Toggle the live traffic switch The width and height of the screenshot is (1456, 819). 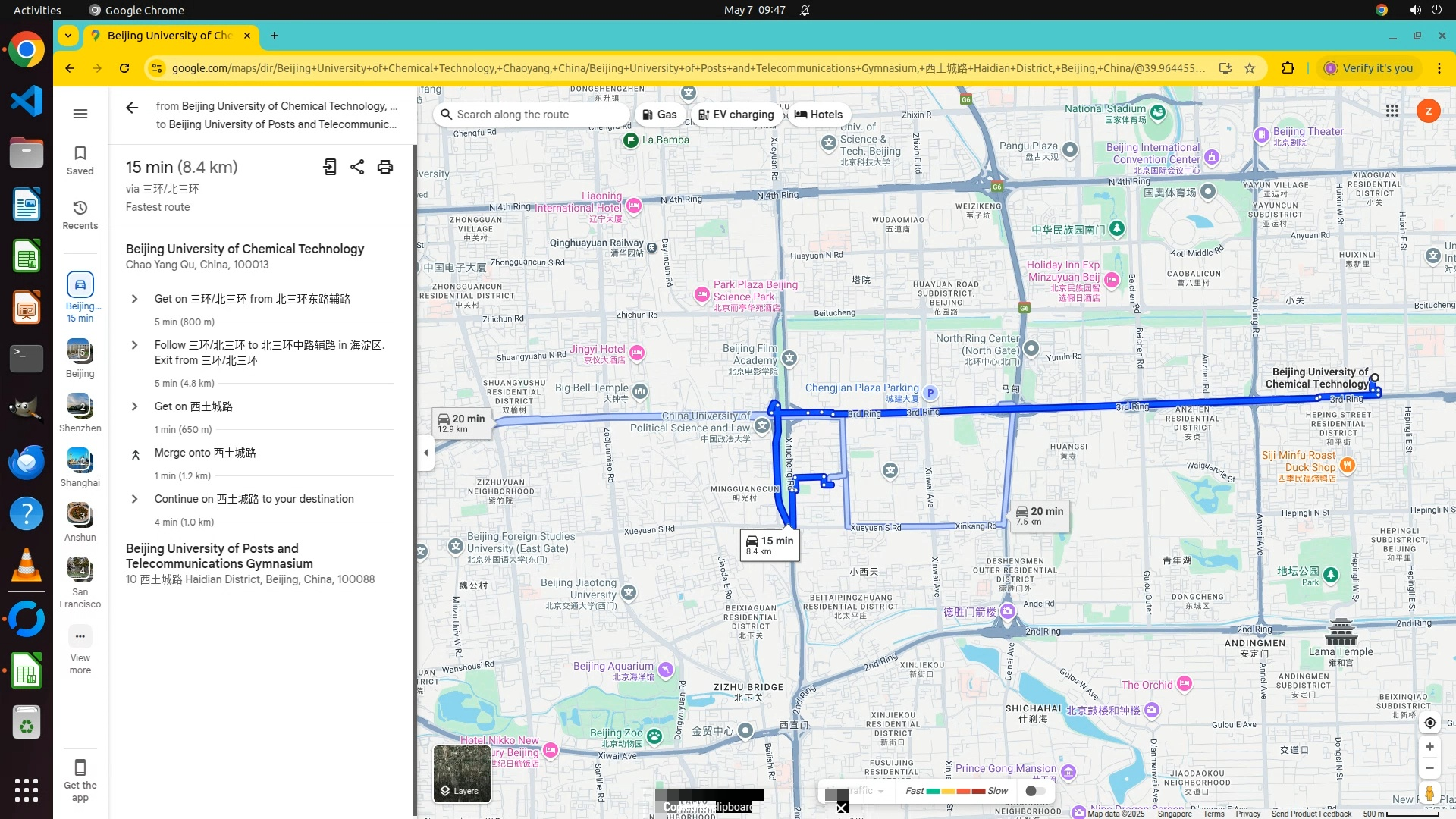point(1034,791)
